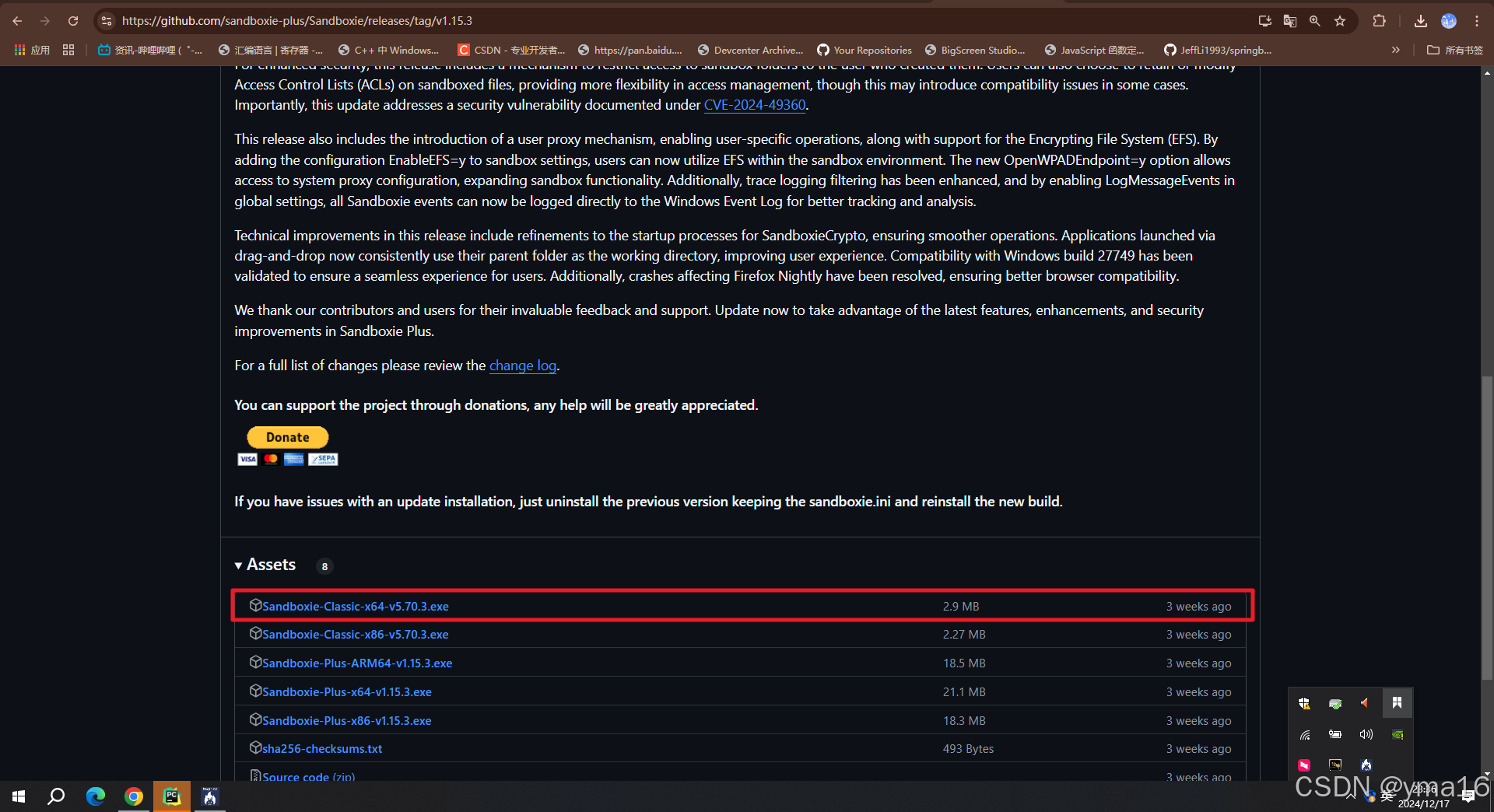Click the yellow Donate button
Screen dimensions: 1494x812
[287, 437]
